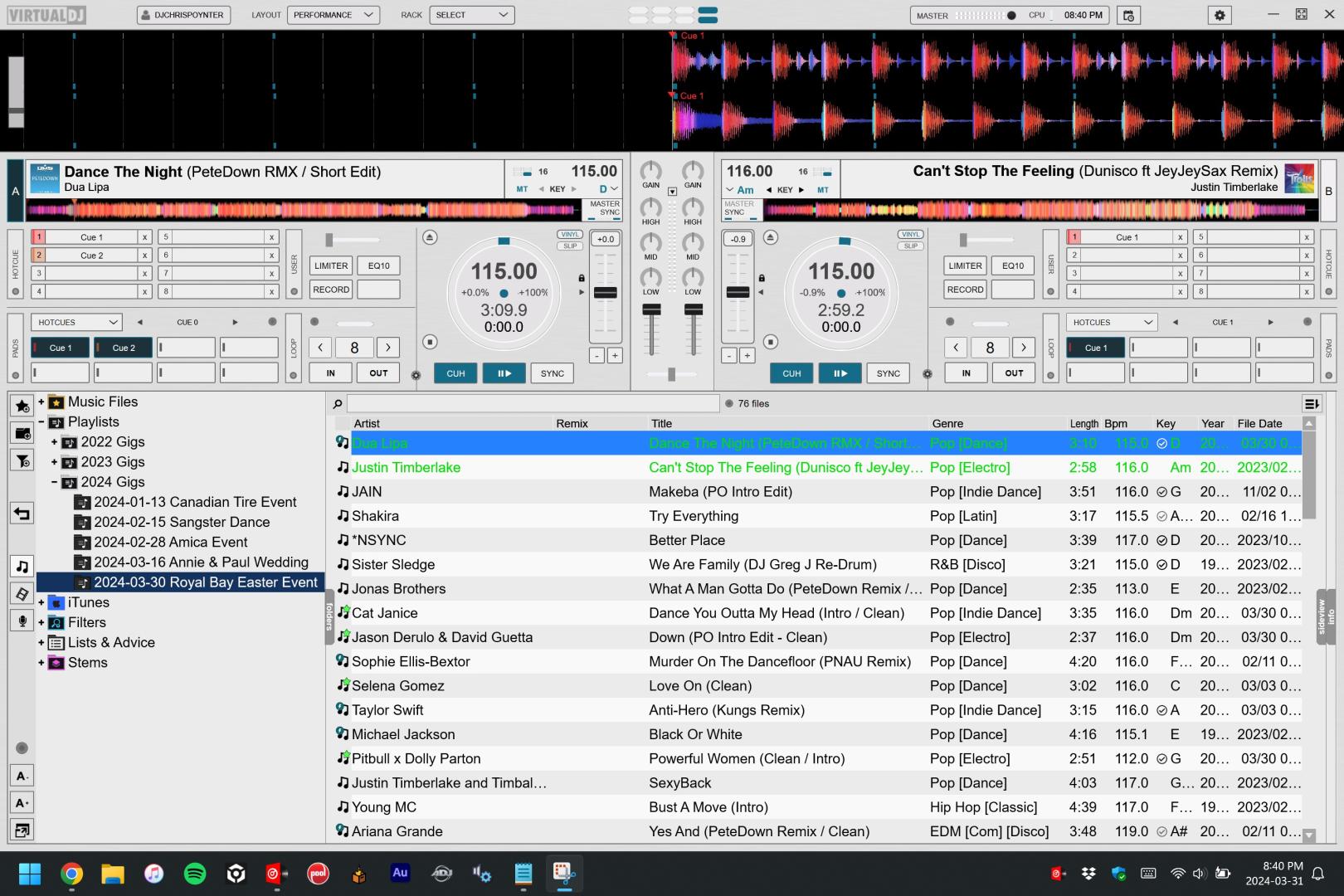Increase browser font size with A+ icon
This screenshot has width=1344, height=896.
point(22,802)
